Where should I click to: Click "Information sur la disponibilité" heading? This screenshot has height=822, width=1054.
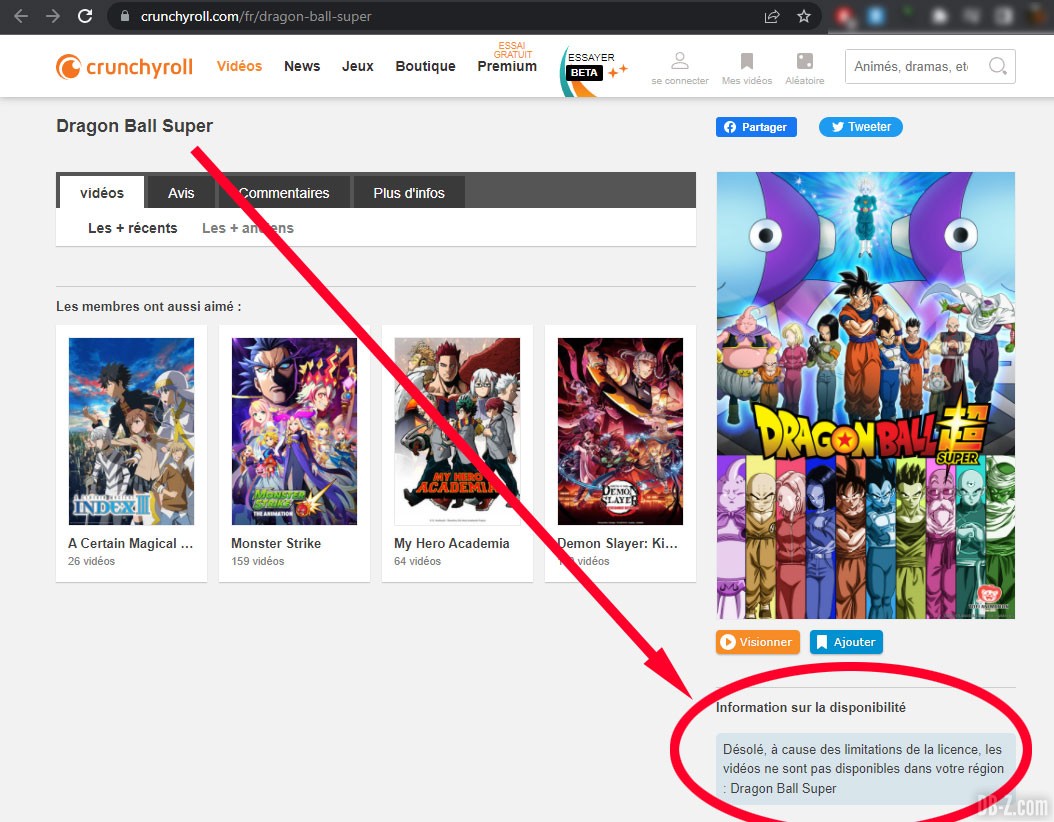[811, 707]
